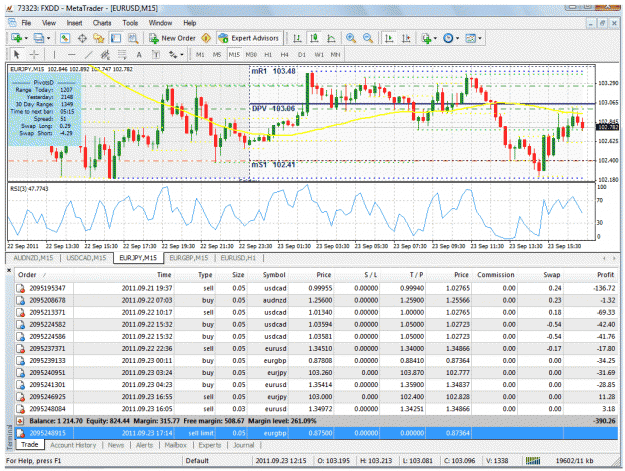Open the Charts menu
Image resolution: width=625 pixels, height=471 pixels.
click(x=102, y=23)
